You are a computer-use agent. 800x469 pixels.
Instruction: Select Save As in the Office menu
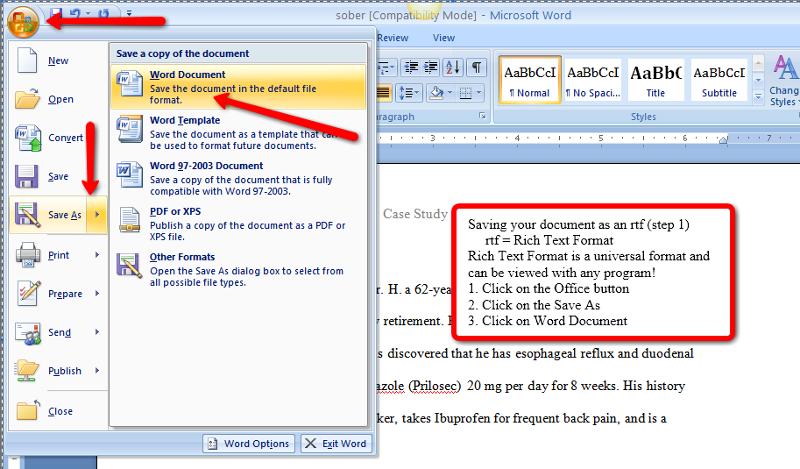pos(48,215)
